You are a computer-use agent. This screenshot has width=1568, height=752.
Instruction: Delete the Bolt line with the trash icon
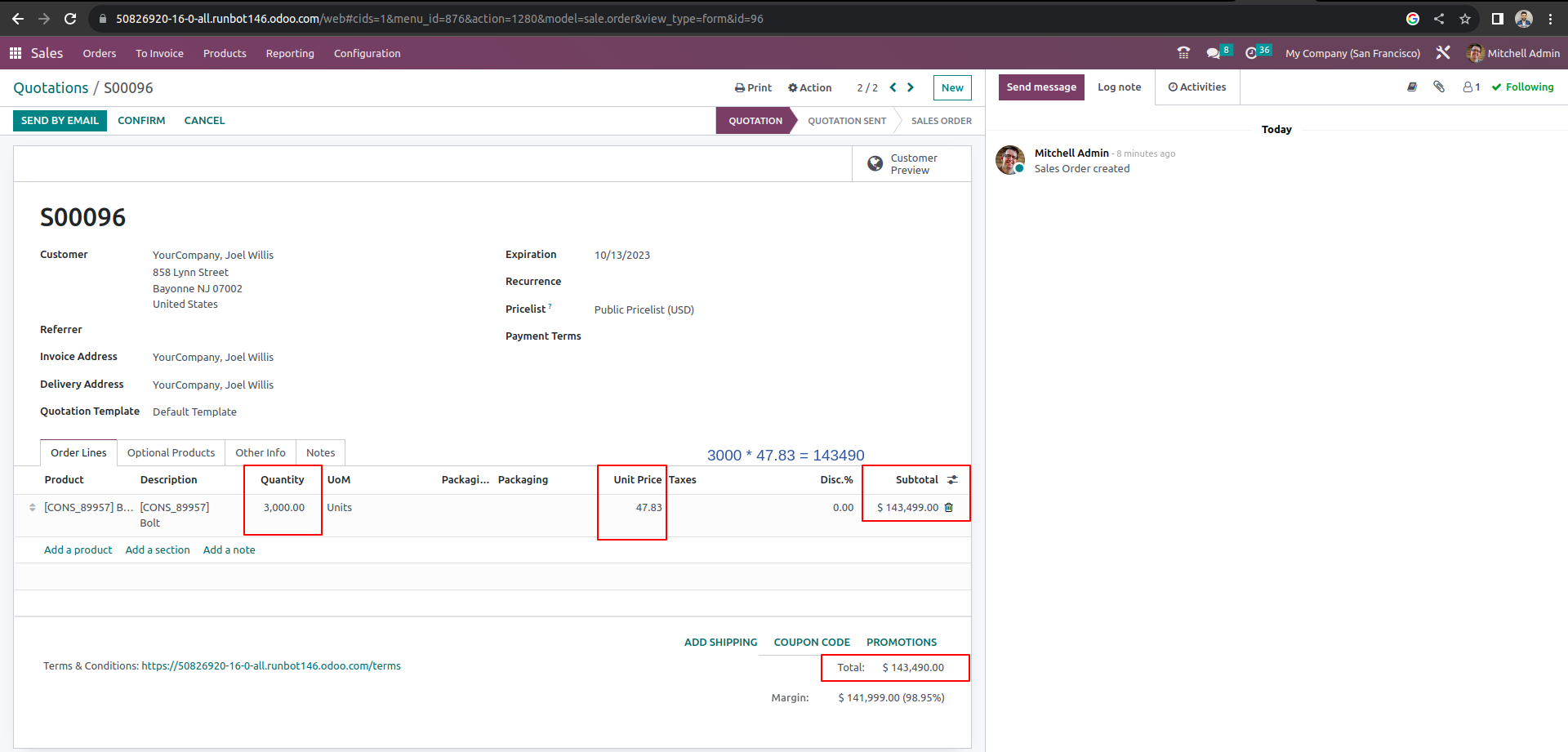pyautogui.click(x=949, y=507)
